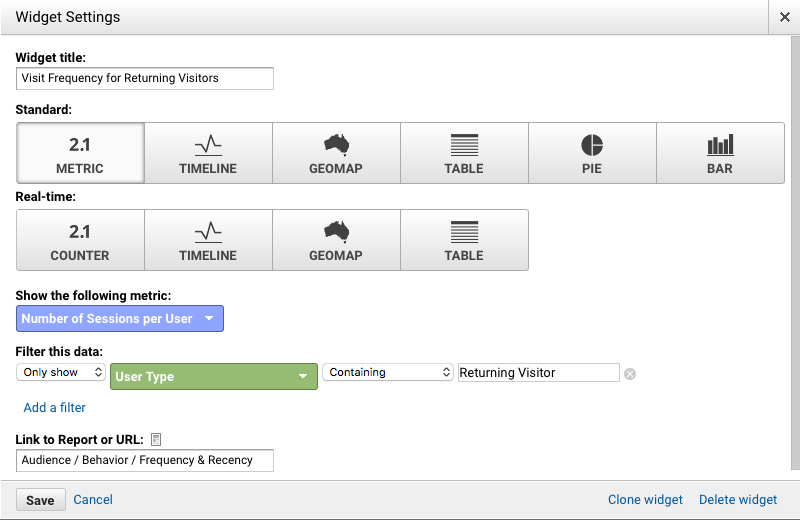
Task: Save the widget settings
Action: coord(41,500)
